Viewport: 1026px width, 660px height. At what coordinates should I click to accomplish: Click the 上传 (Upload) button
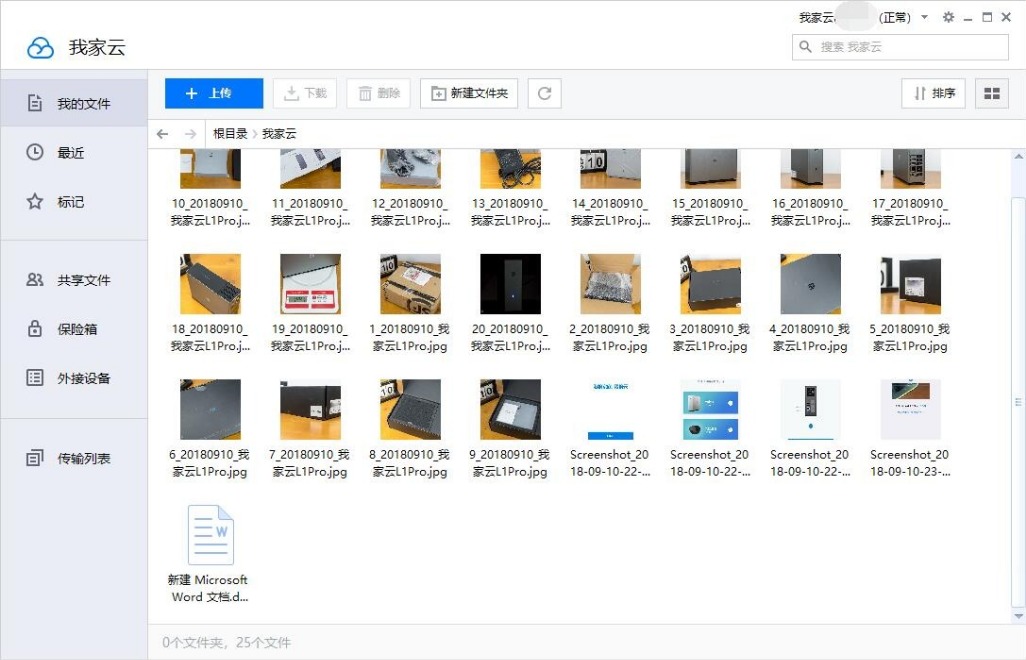click(212, 93)
